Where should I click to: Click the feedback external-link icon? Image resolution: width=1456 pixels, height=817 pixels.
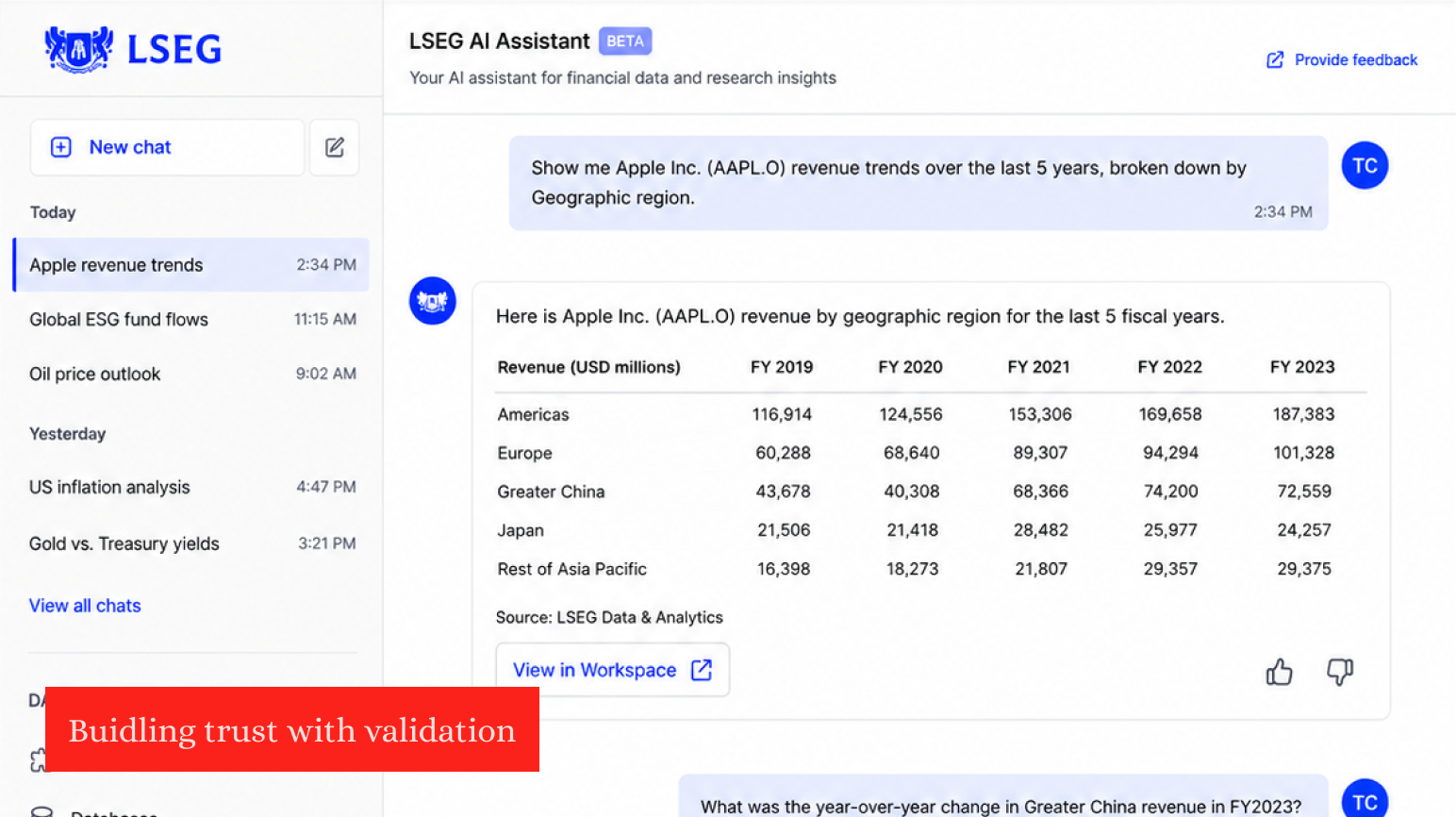[1275, 60]
